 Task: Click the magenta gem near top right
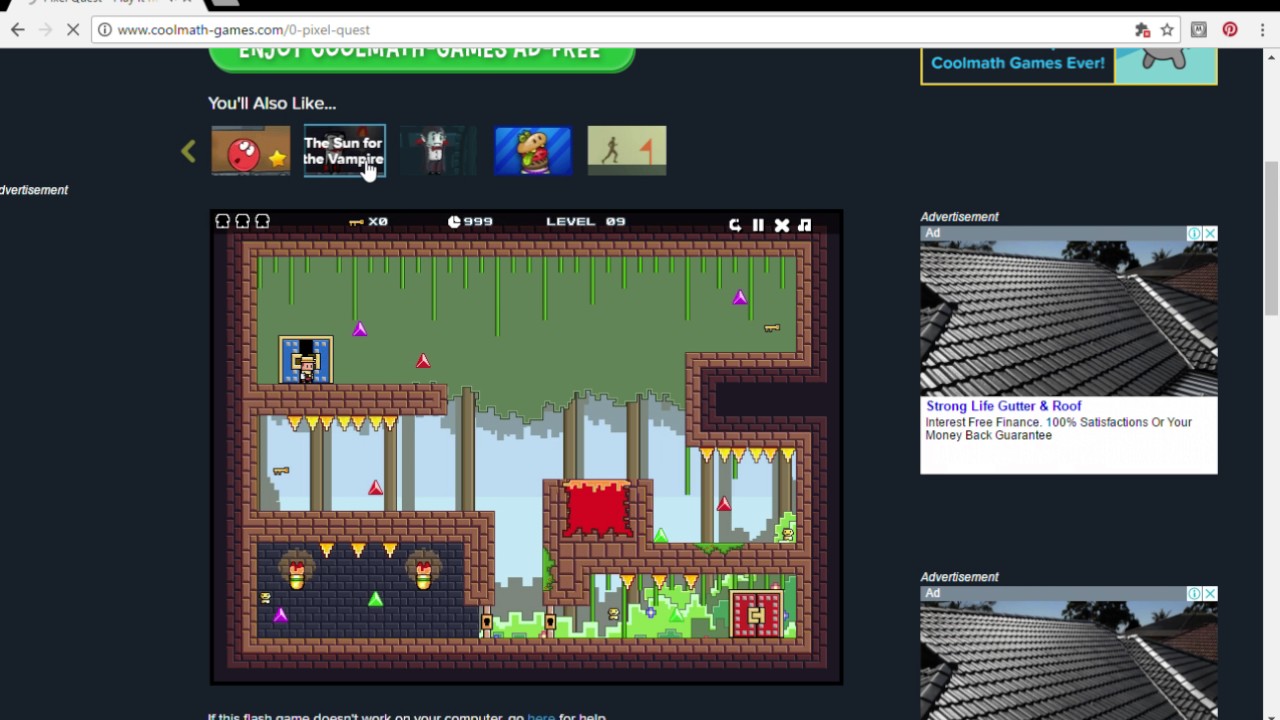pos(740,297)
